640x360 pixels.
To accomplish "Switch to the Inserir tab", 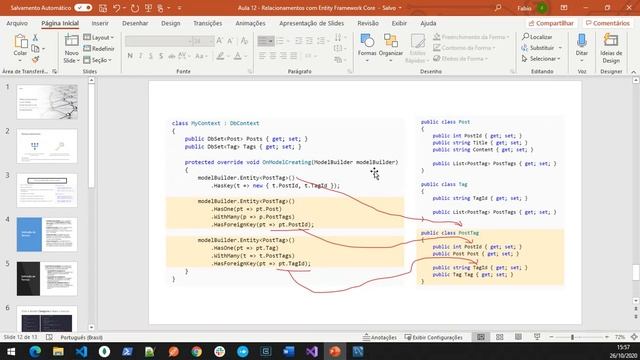I will tap(100, 23).
